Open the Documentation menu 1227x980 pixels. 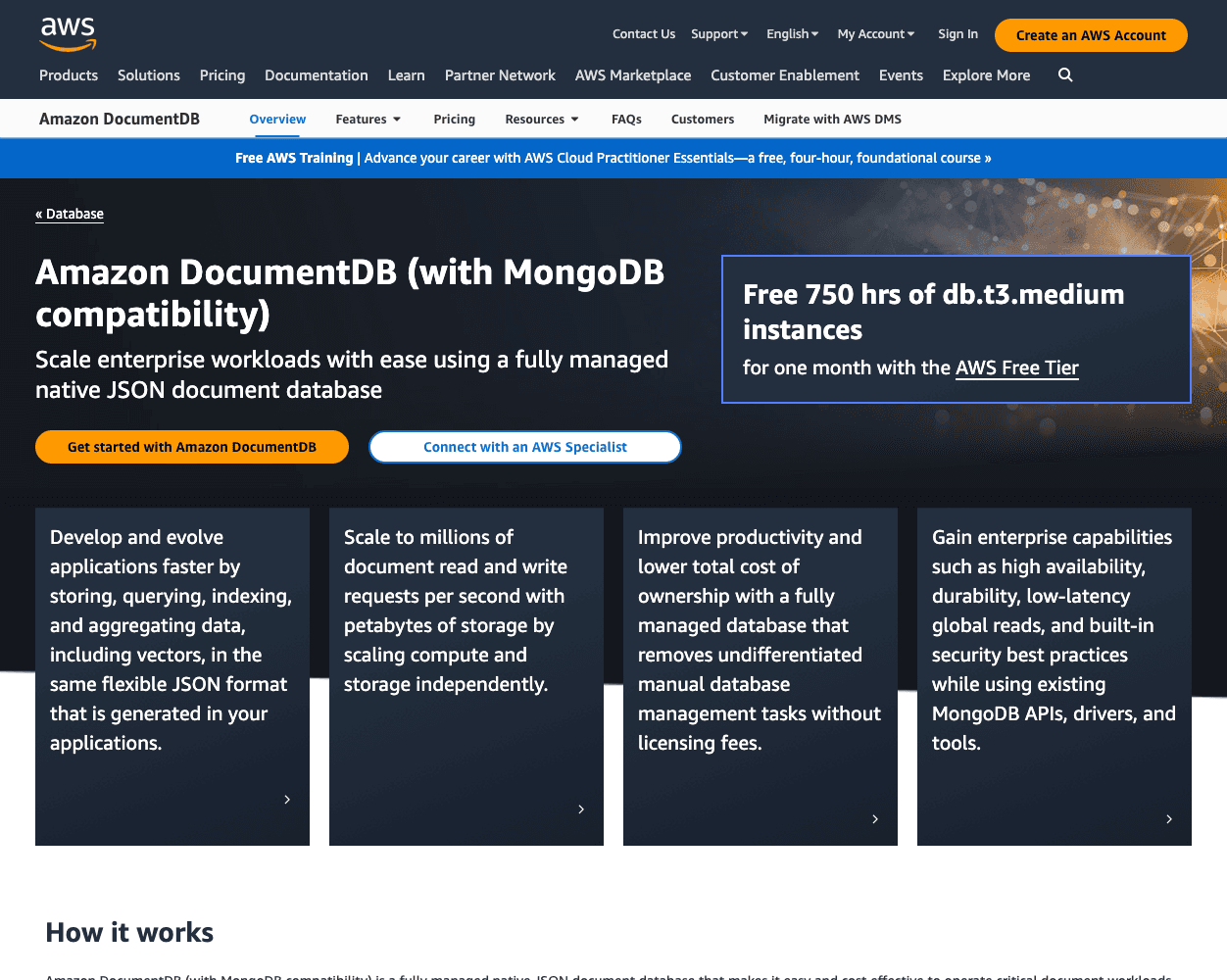pyautogui.click(x=317, y=75)
